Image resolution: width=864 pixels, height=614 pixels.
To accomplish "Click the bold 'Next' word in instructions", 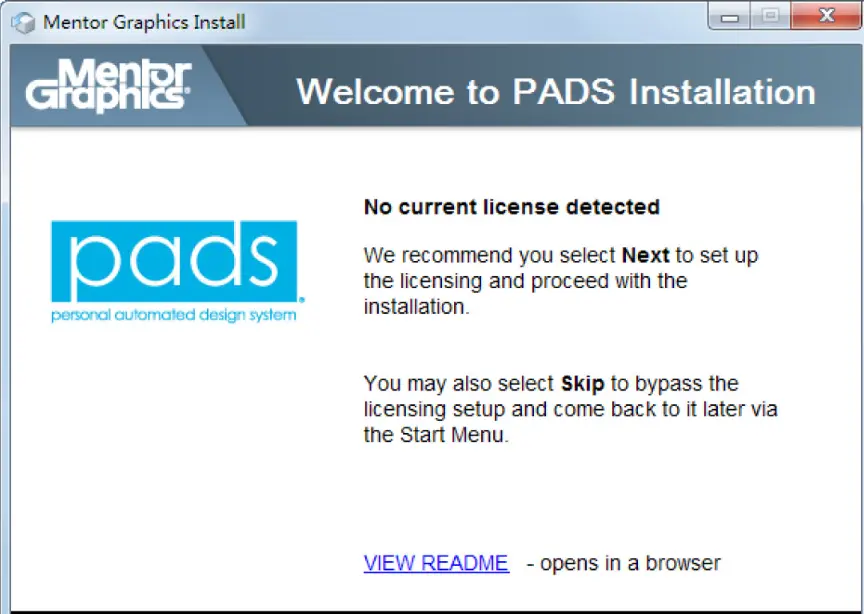I will coord(645,255).
